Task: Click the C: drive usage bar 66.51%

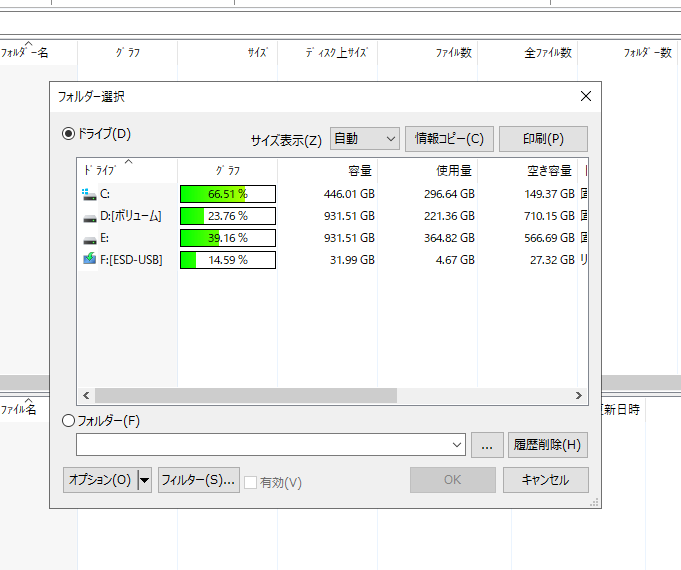Action: 227,194
